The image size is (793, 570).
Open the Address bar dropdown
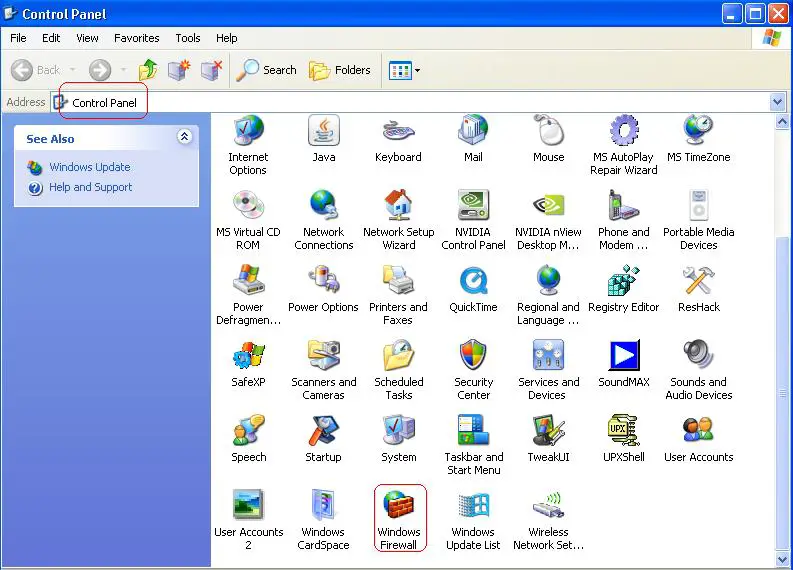coord(778,102)
